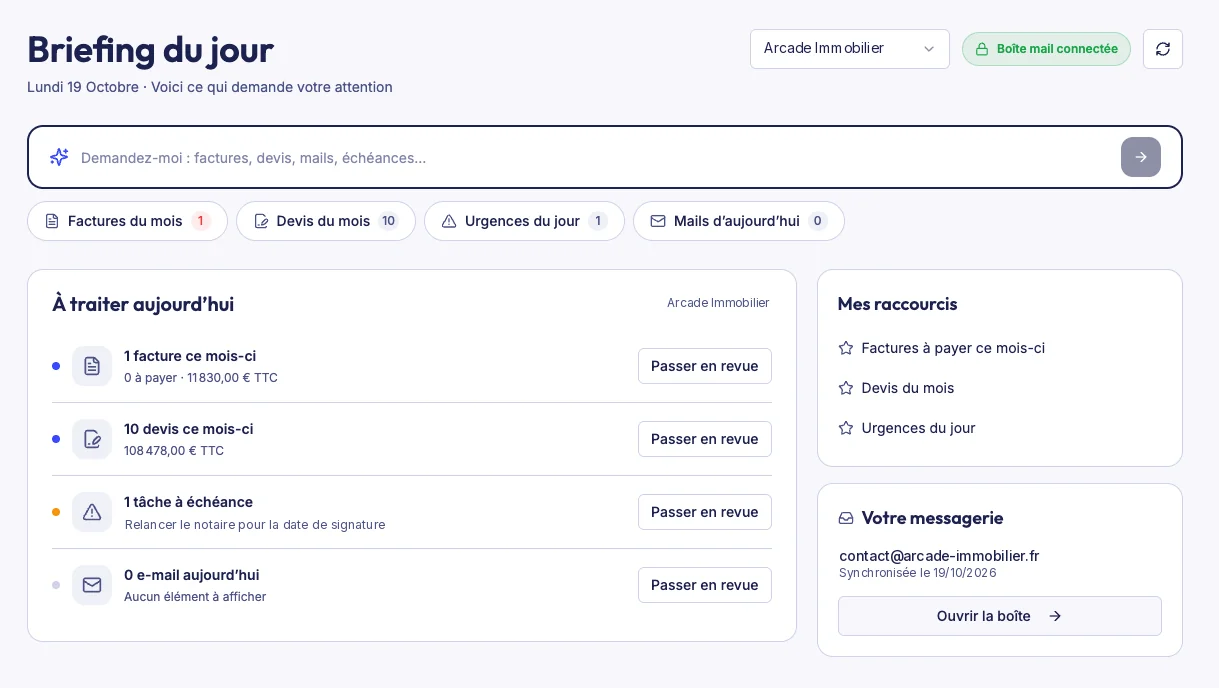Click the inbox icon next to Votre messagerie

point(846,518)
